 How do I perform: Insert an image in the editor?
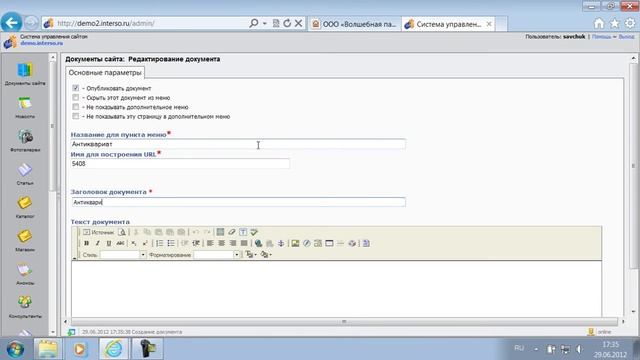coord(295,243)
